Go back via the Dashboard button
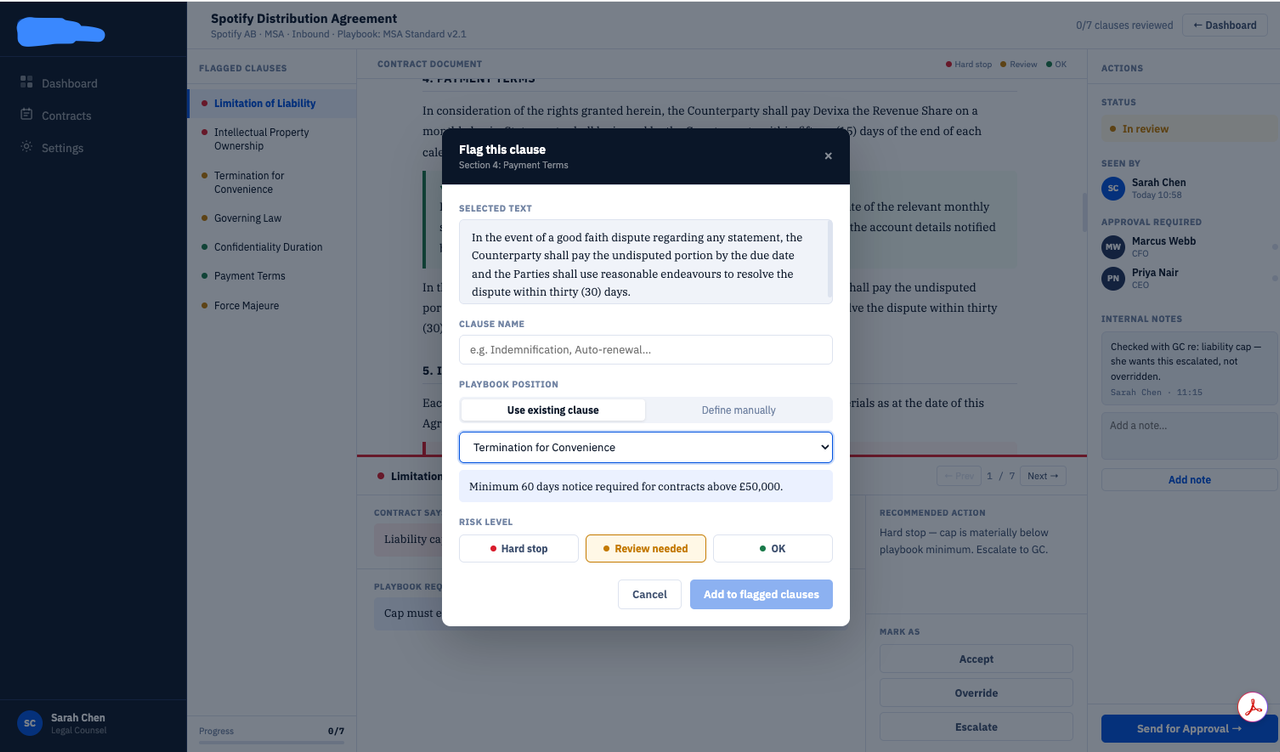The image size is (1280, 752). click(x=1225, y=25)
